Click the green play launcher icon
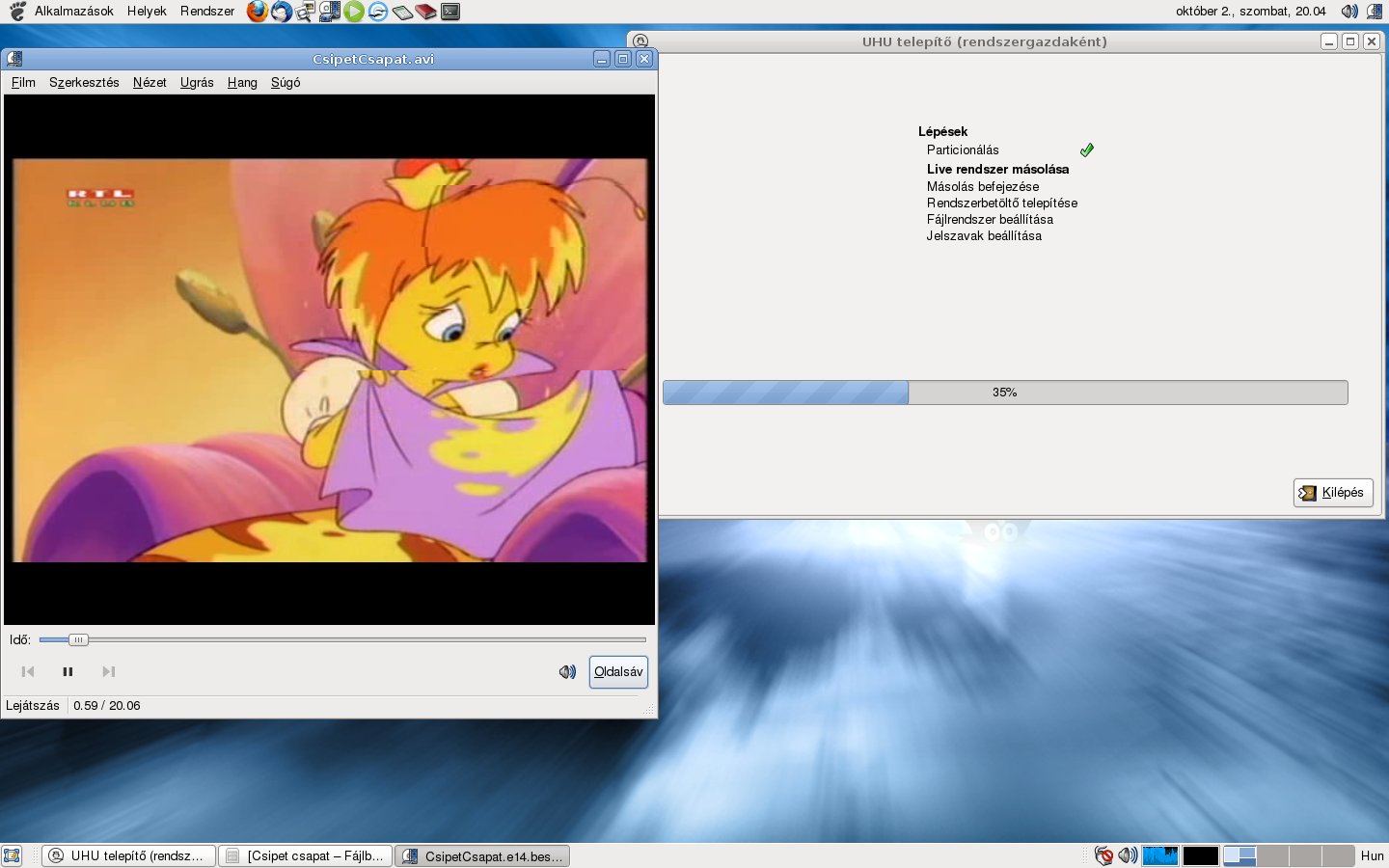 354,12
